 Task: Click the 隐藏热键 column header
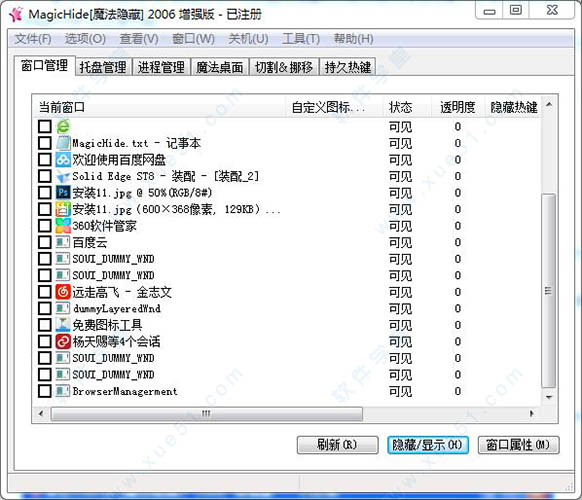514,107
